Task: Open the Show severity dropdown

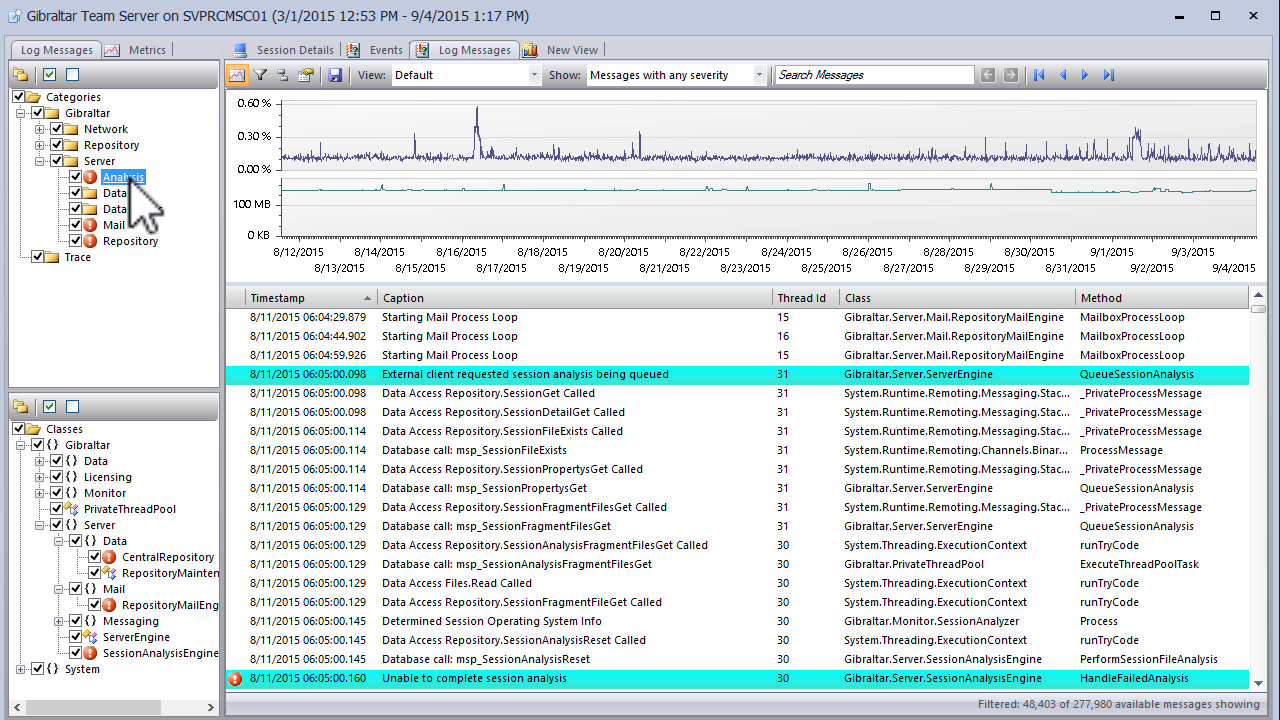Action: [759, 75]
